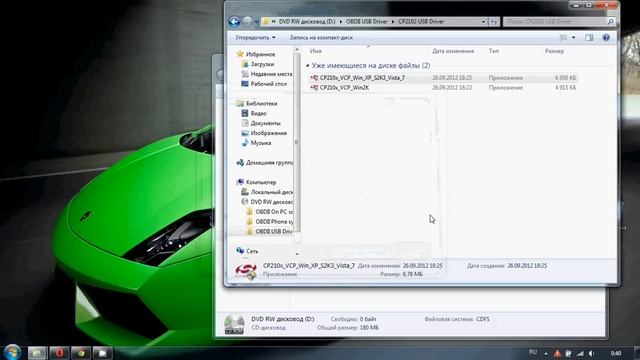Select the OBDII USB Driver sidebar folder
Viewport: 640px width, 360px height.
point(273,231)
